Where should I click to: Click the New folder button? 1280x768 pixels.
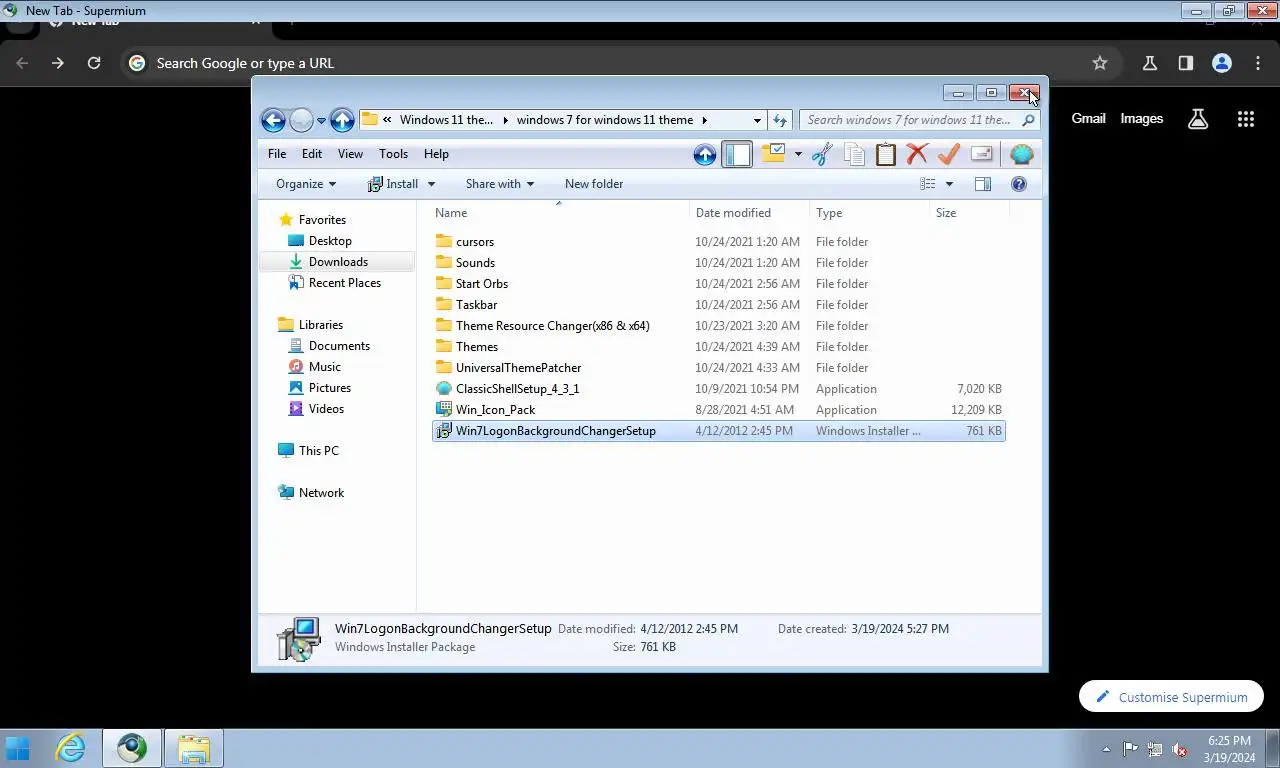(x=594, y=184)
